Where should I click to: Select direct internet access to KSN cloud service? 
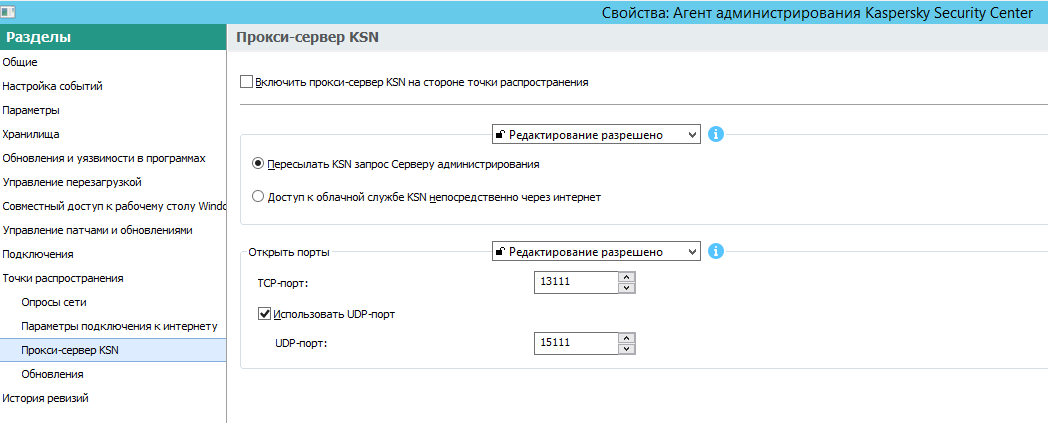point(259,197)
